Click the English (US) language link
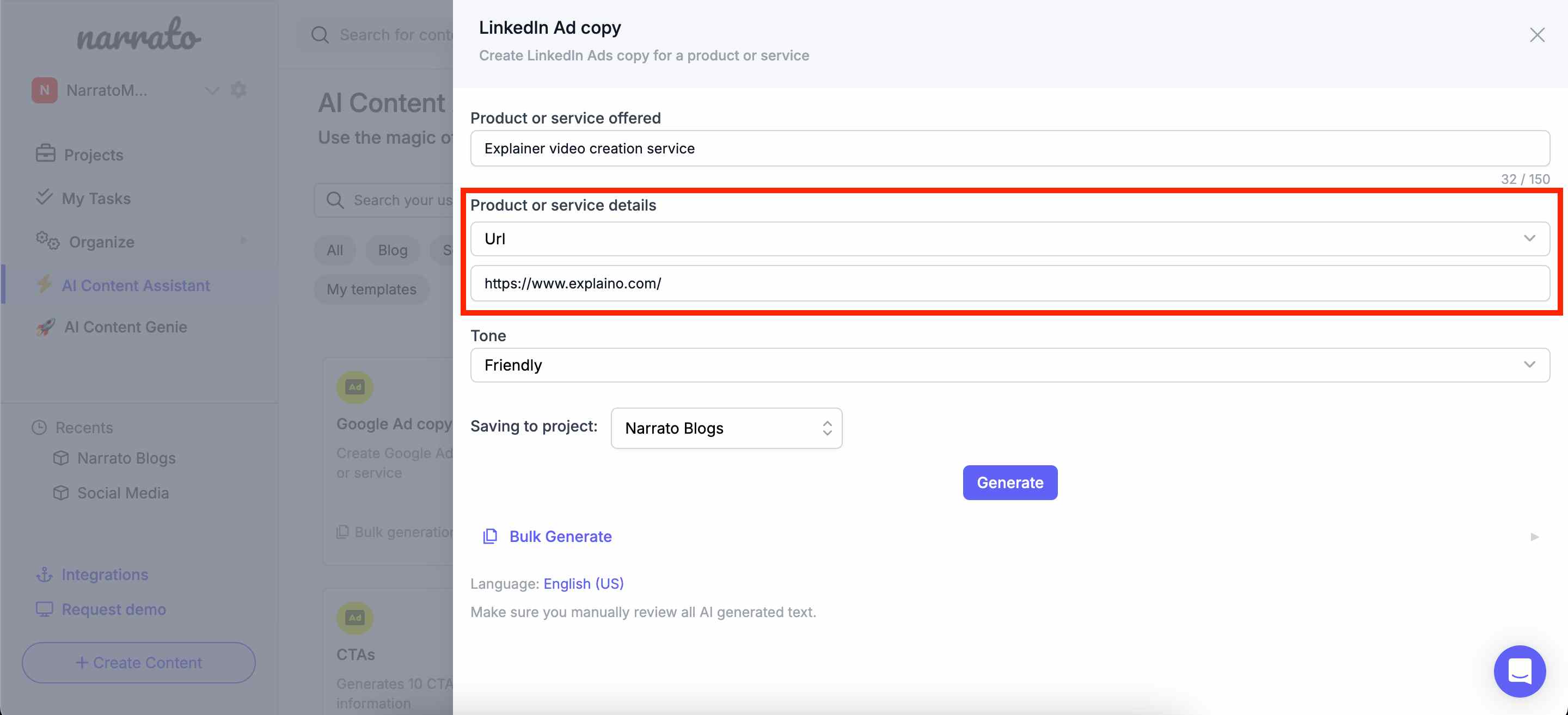 pos(584,583)
